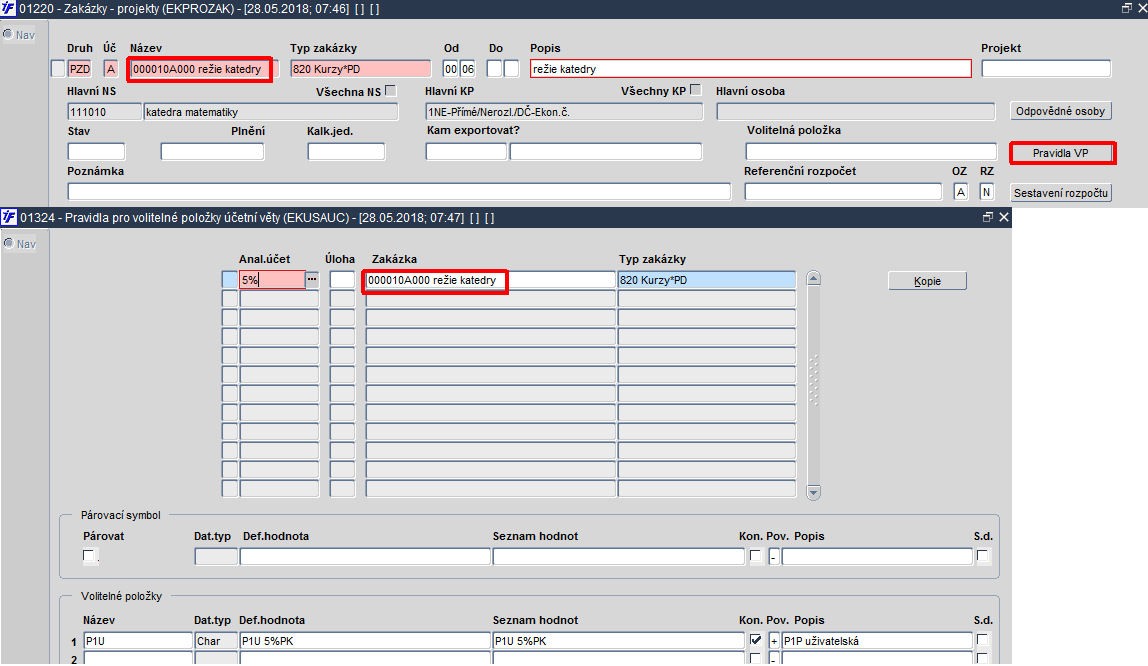This screenshot has width=1148, height=666.
Task: Select the Nav radio icon in the Zakázky window
Action: pos(8,34)
